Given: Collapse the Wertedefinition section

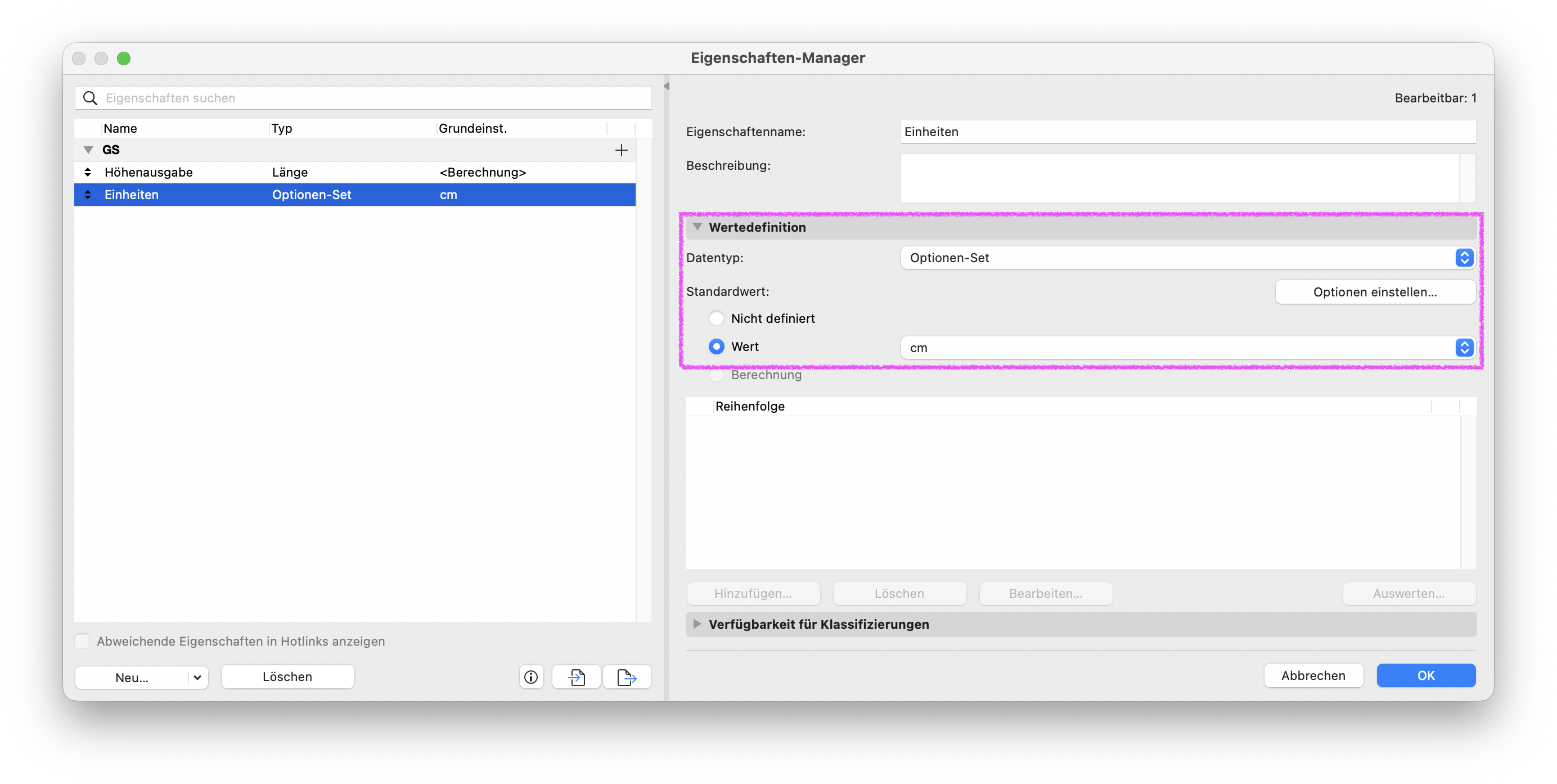Looking at the screenshot, I should (697, 227).
